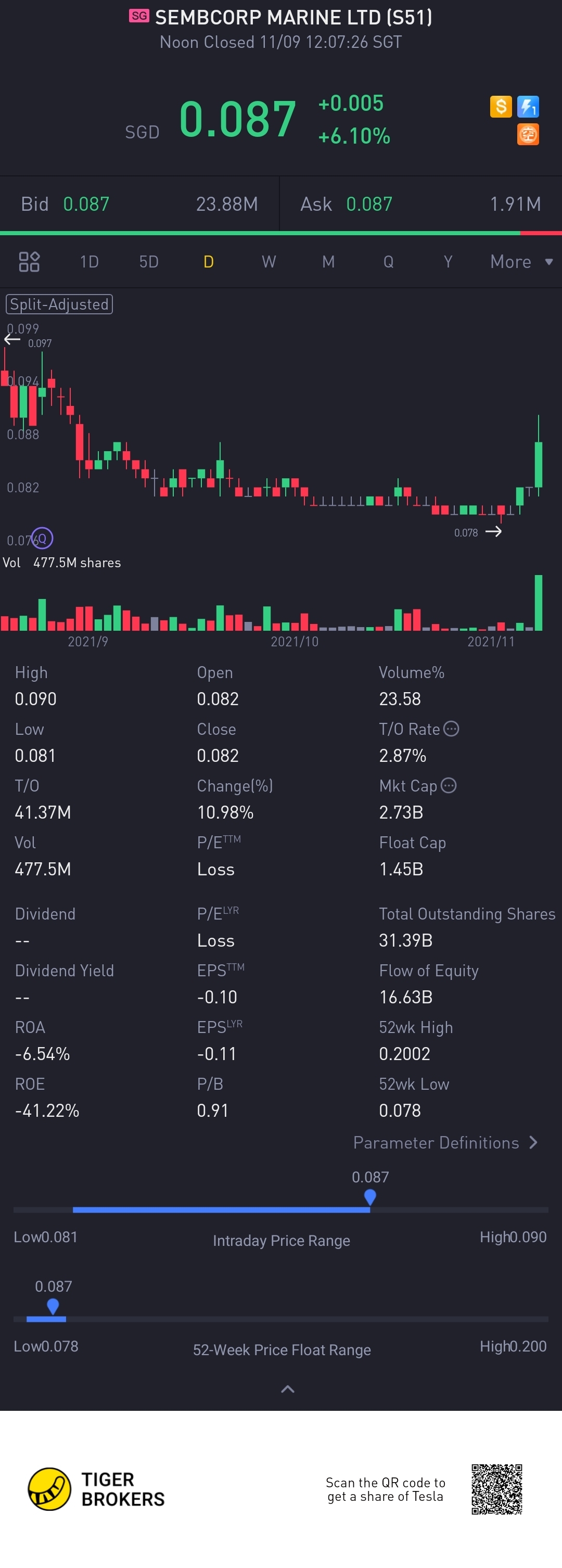Select the W weekly chart tab
Screen dimensions: 562x1568
pyautogui.click(x=269, y=262)
